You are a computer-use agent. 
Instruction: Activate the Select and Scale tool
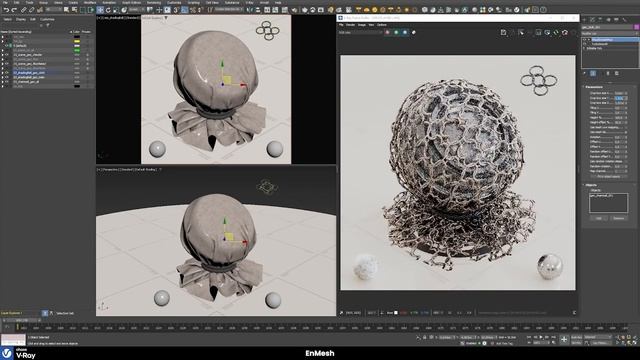[x=116, y=10]
